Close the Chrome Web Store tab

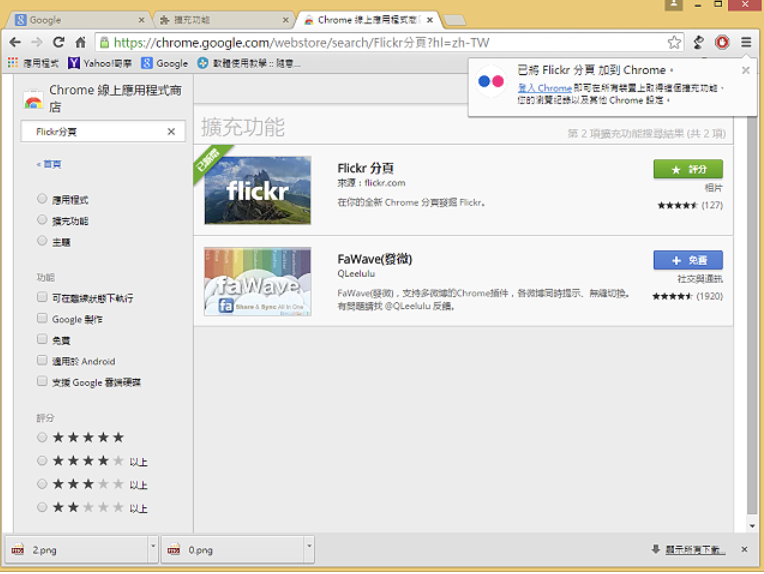(430, 20)
